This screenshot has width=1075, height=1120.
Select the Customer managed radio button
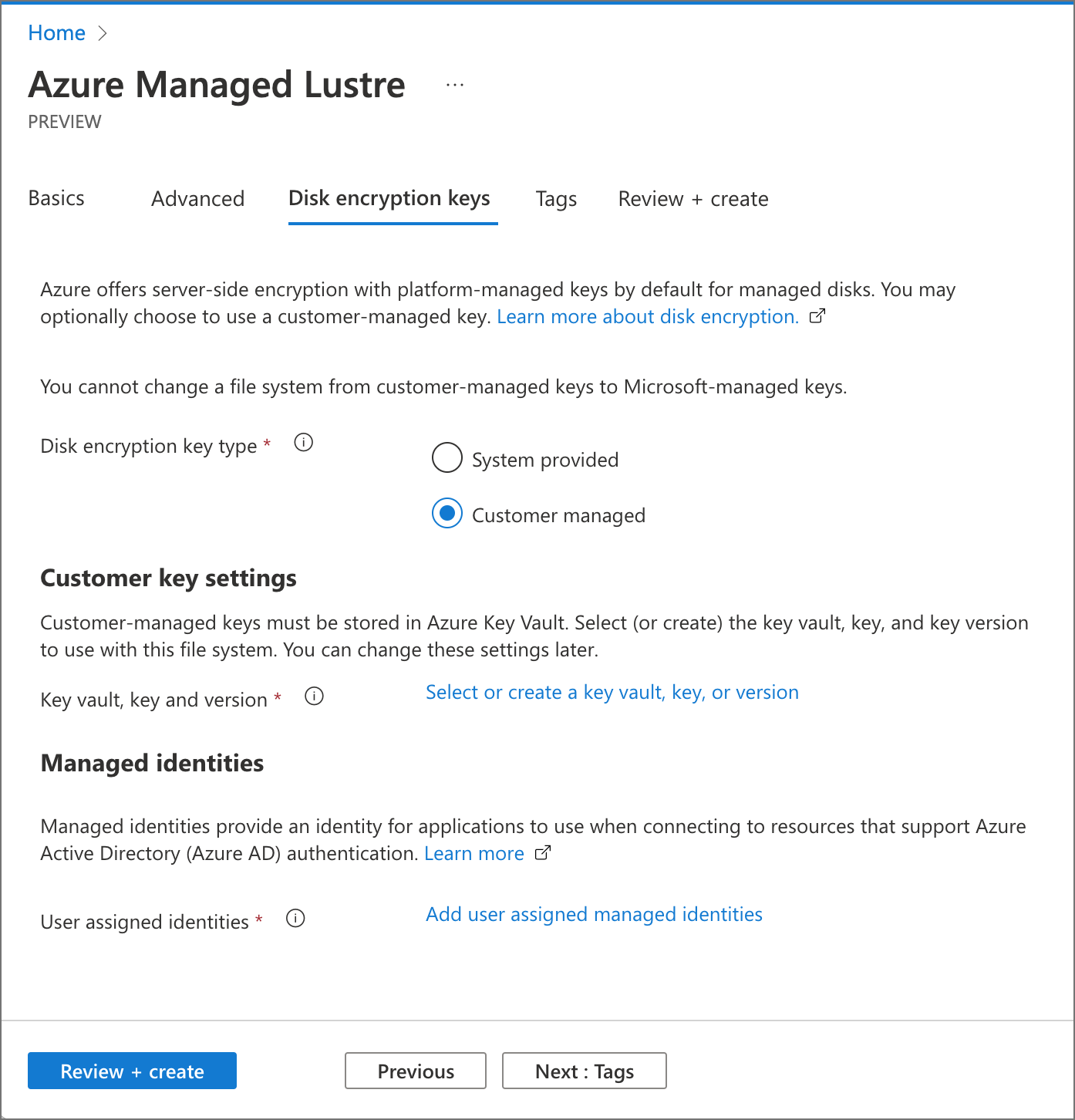[x=447, y=514]
